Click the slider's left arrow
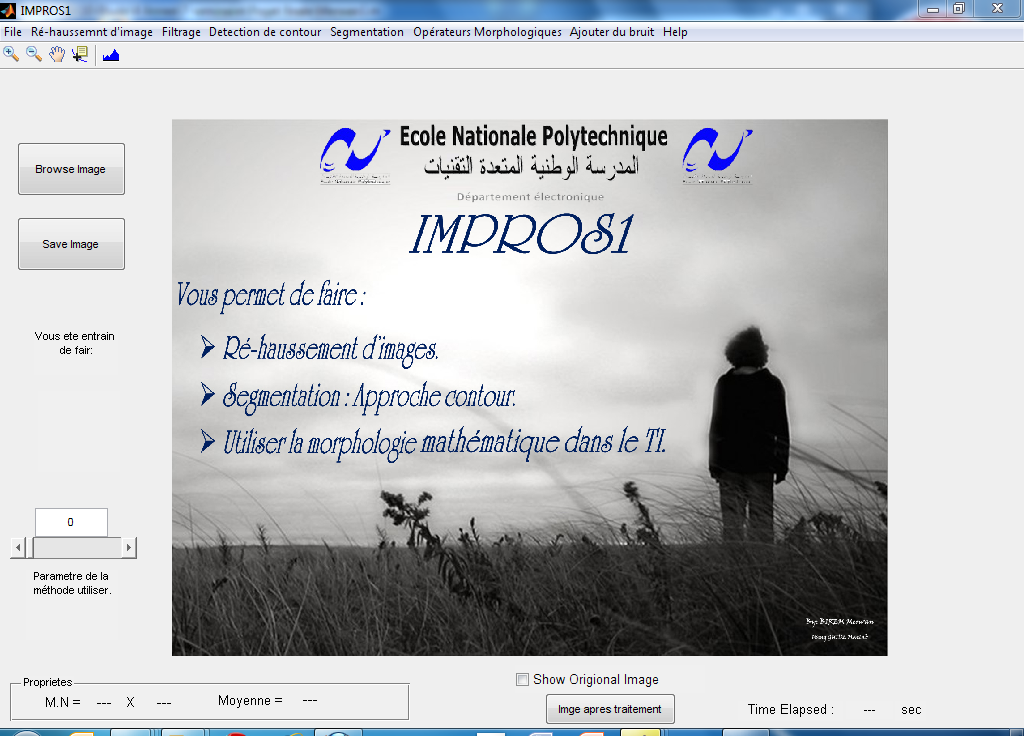 18,547
